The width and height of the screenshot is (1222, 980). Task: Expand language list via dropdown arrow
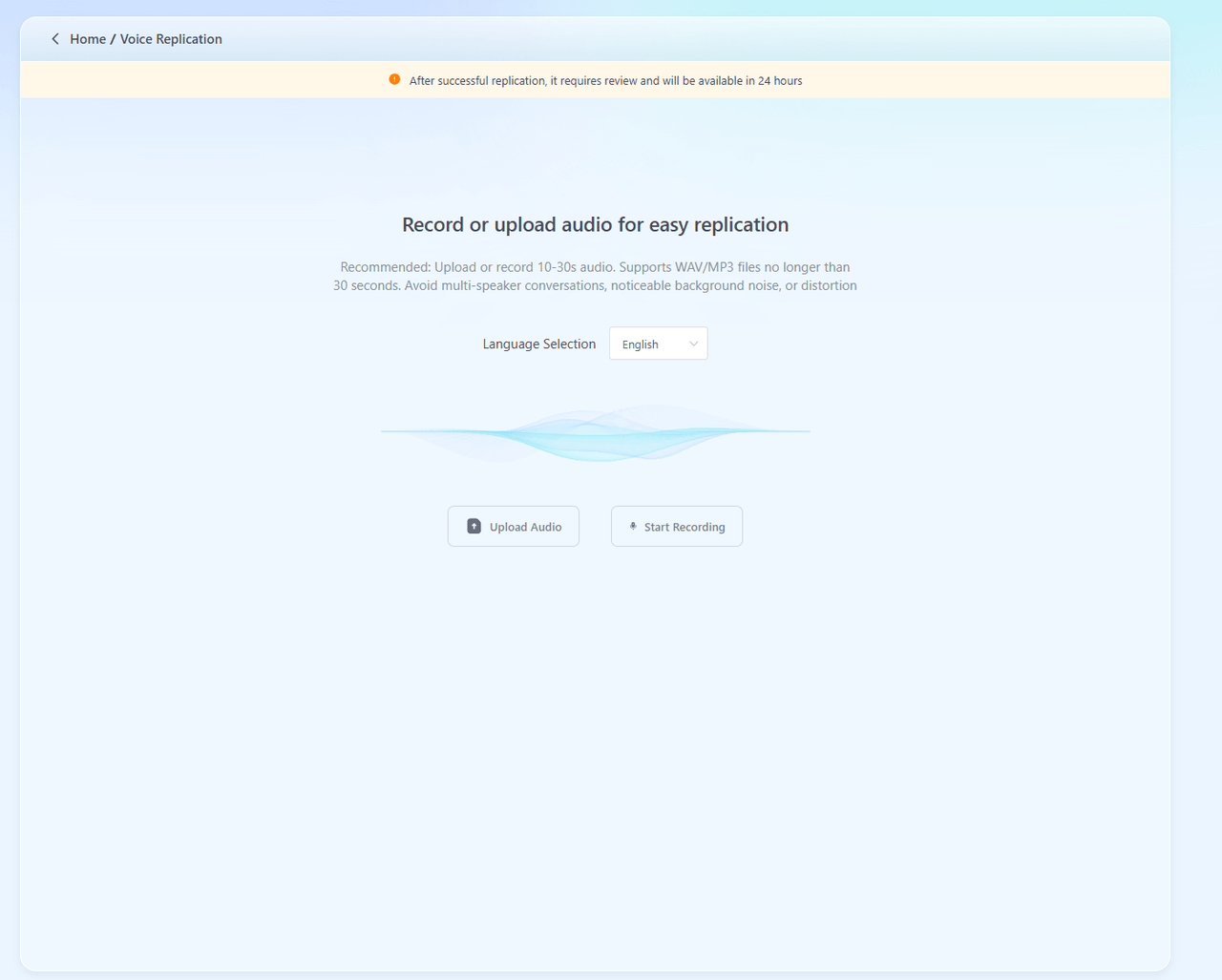point(693,344)
